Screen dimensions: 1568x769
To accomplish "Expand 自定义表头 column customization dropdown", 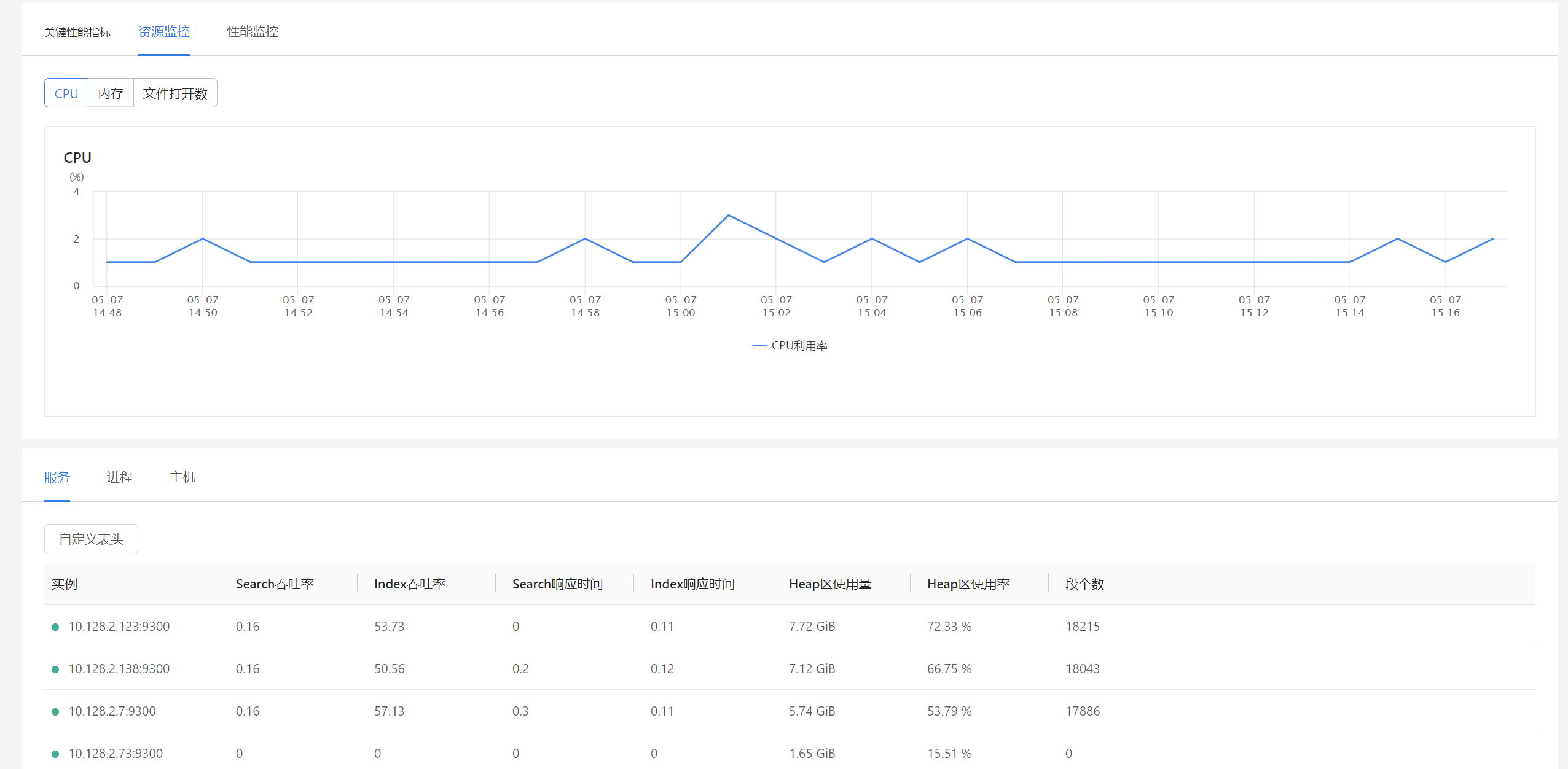I will click(x=90, y=539).
